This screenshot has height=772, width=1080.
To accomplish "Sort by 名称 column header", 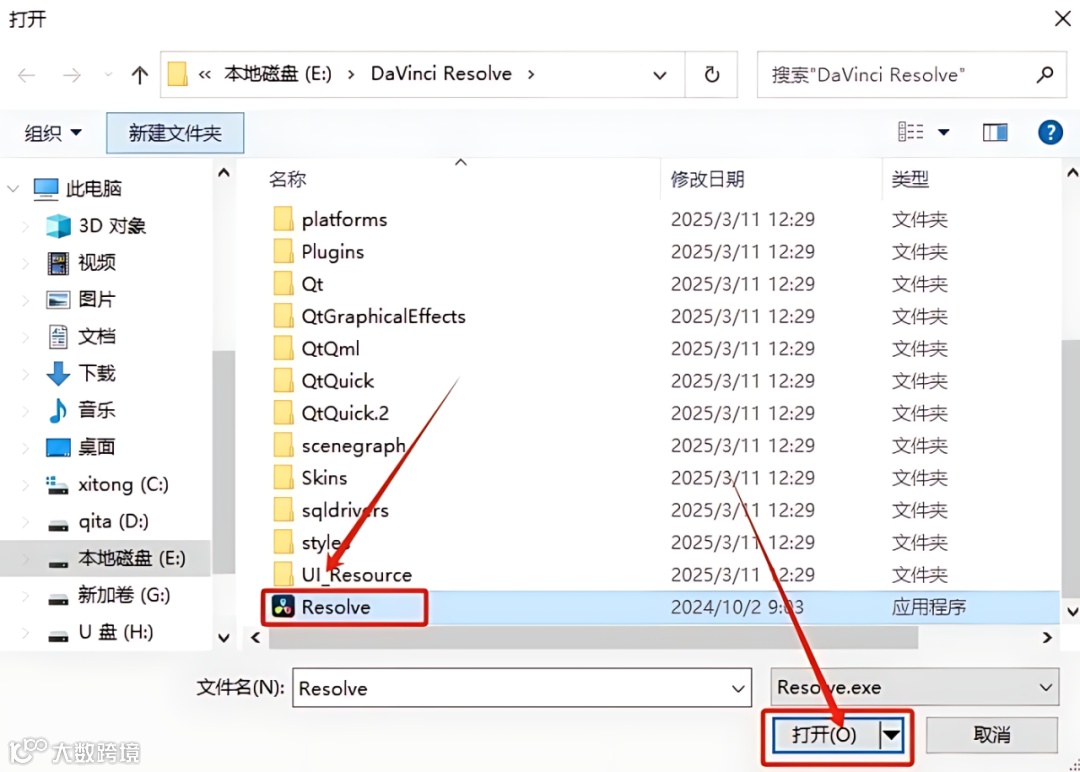I will [x=287, y=179].
